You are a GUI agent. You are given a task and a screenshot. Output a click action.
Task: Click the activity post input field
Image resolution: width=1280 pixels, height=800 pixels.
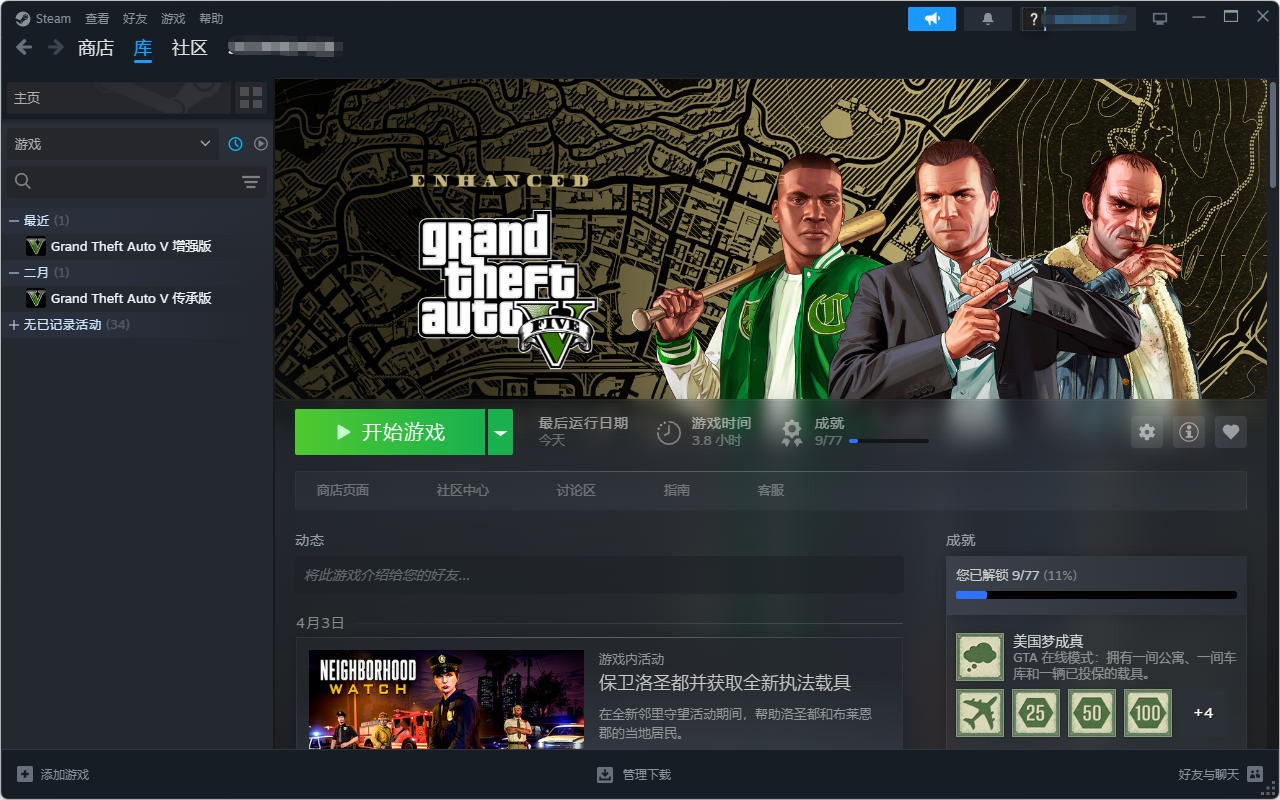pyautogui.click(x=598, y=575)
